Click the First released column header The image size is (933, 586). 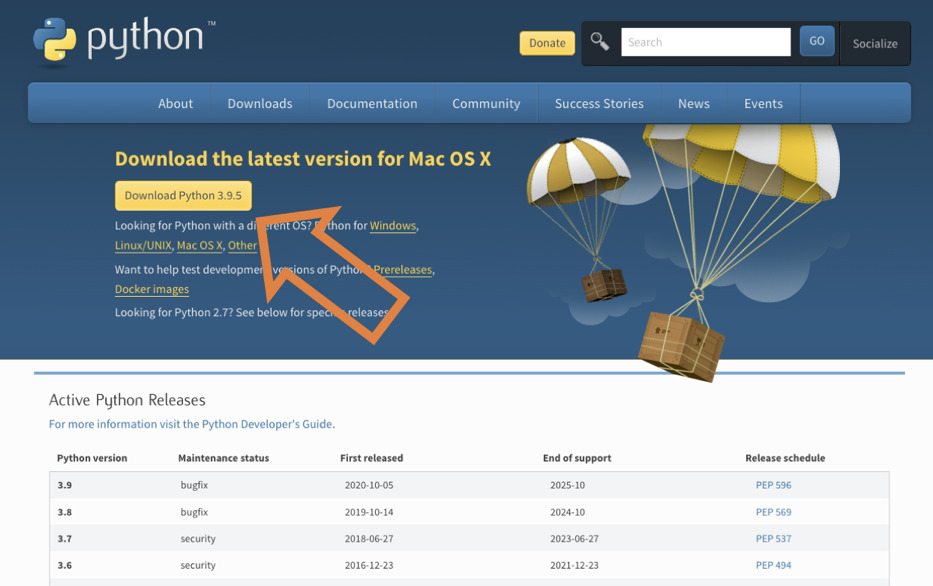click(x=371, y=458)
